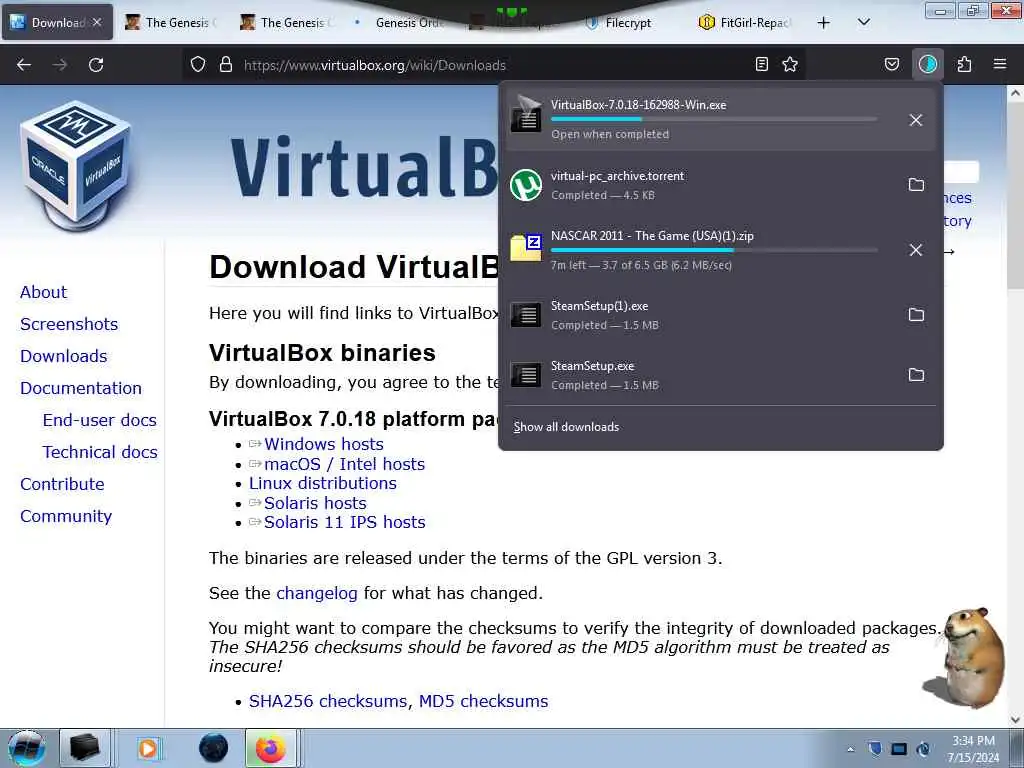
Task: Open the Save to Pocket icon
Action: (x=891, y=64)
